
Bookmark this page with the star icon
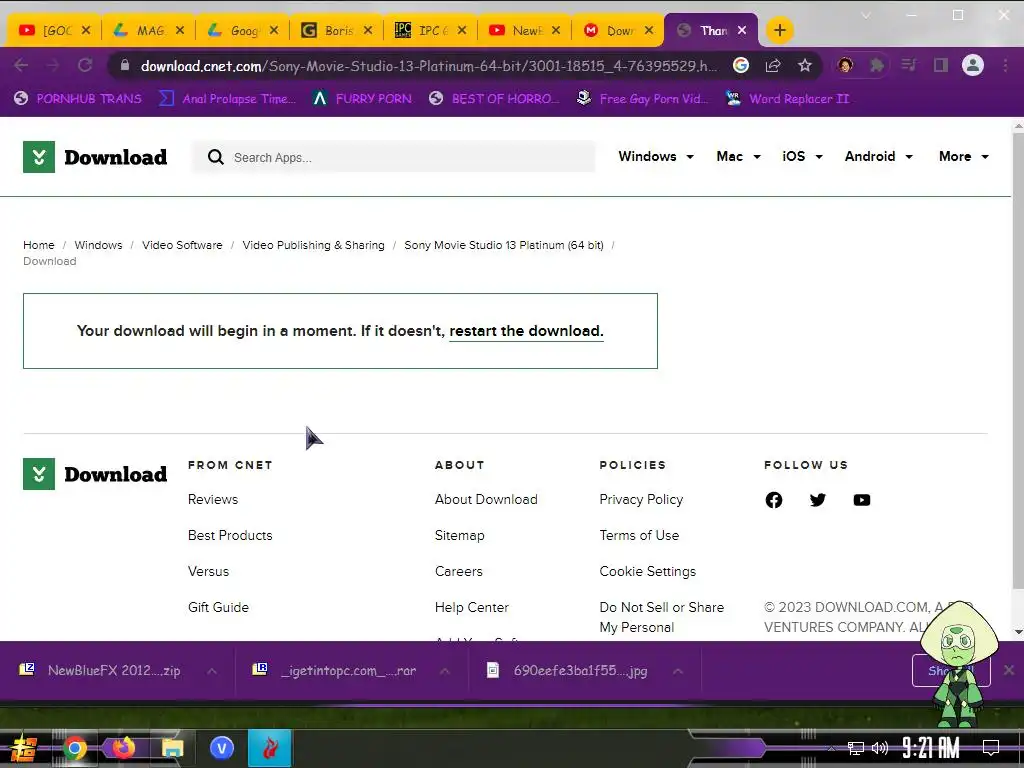(805, 65)
